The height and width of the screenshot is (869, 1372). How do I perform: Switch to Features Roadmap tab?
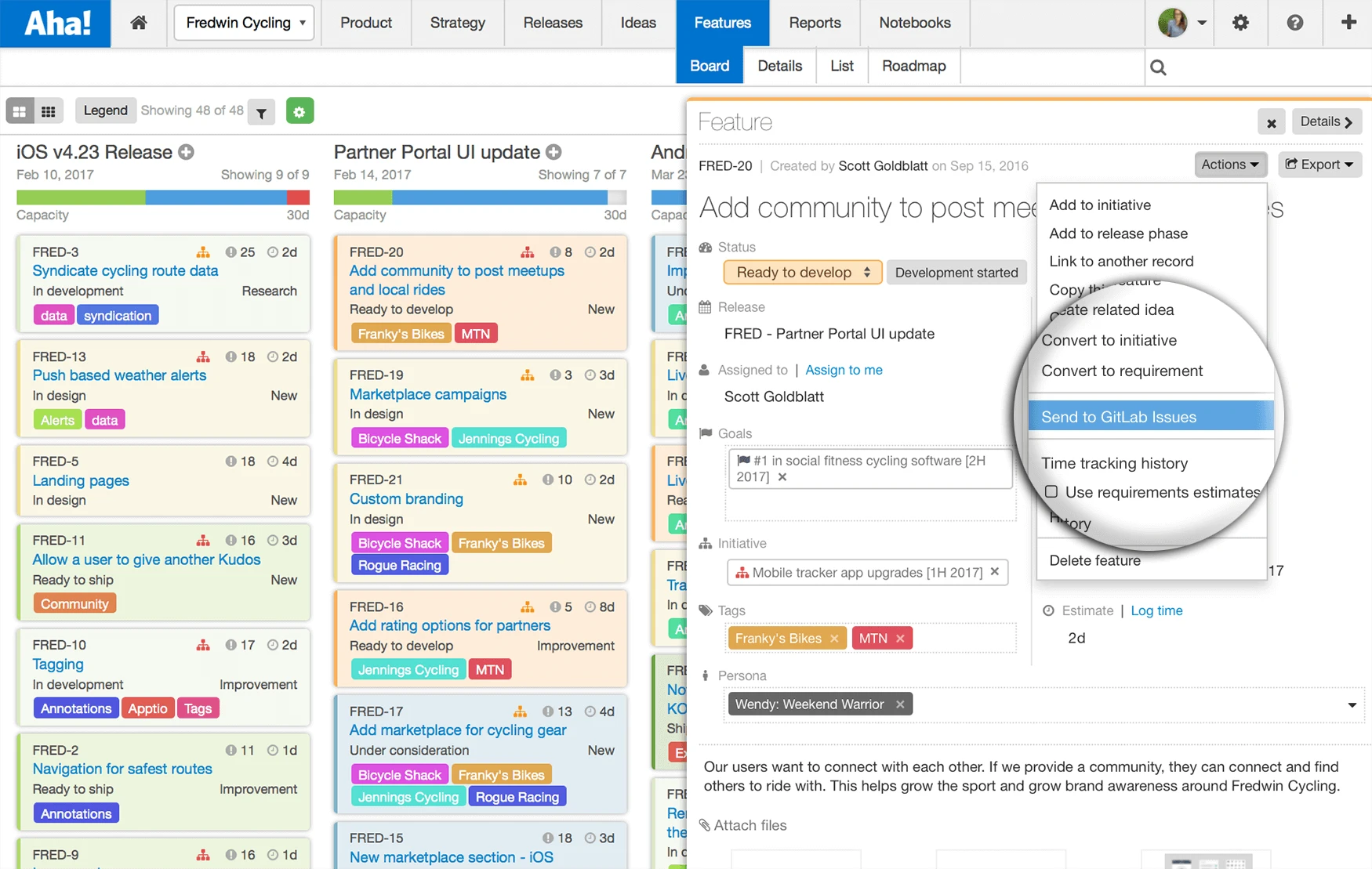[x=913, y=66]
